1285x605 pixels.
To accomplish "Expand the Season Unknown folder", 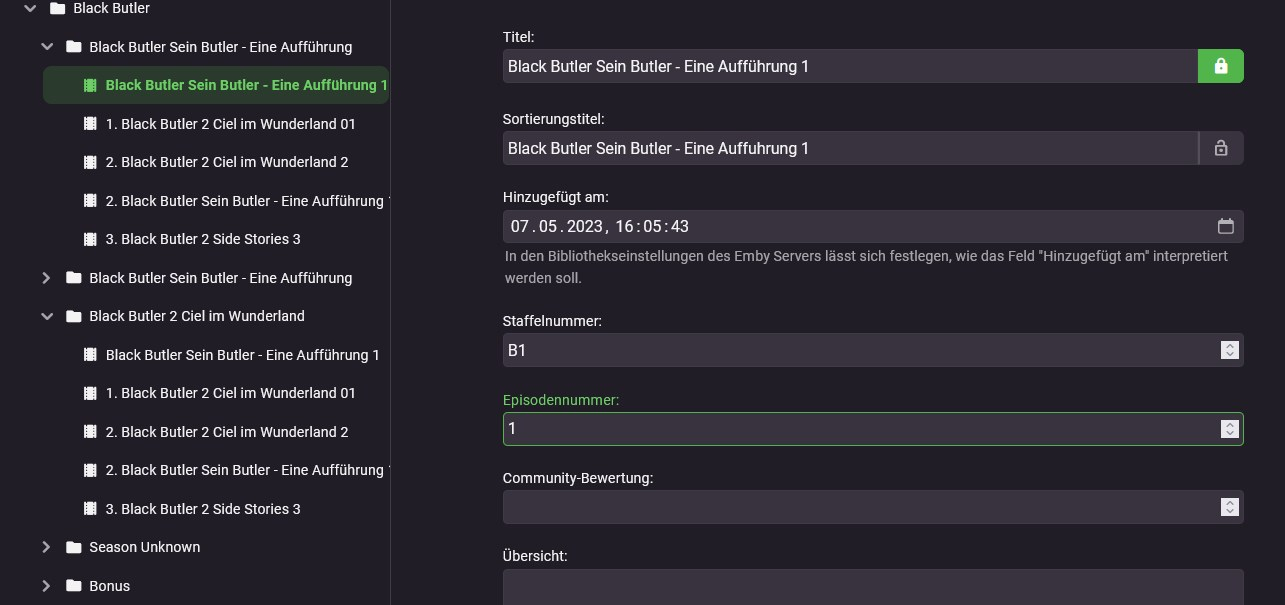I will point(46,547).
